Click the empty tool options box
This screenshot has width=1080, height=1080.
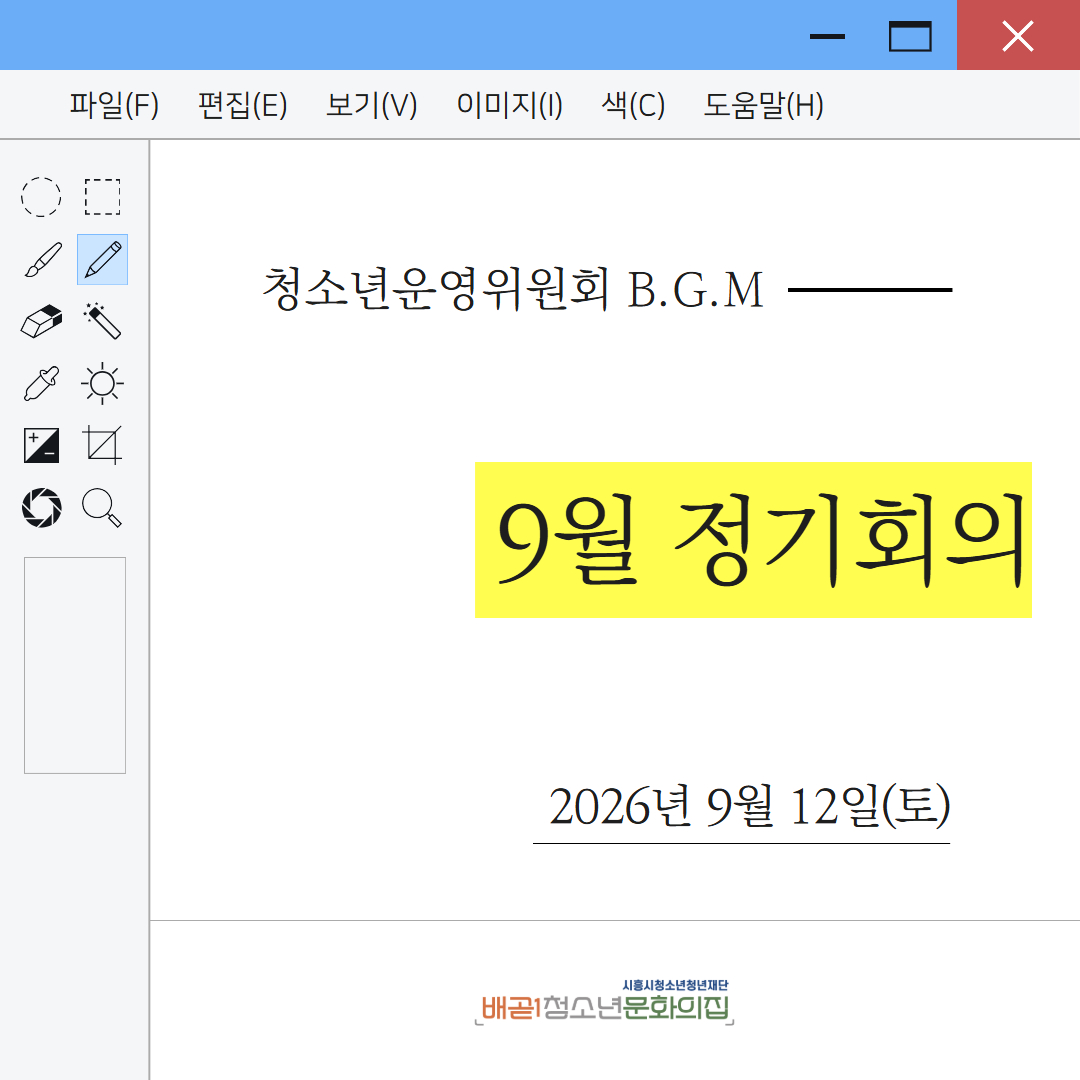(x=75, y=665)
